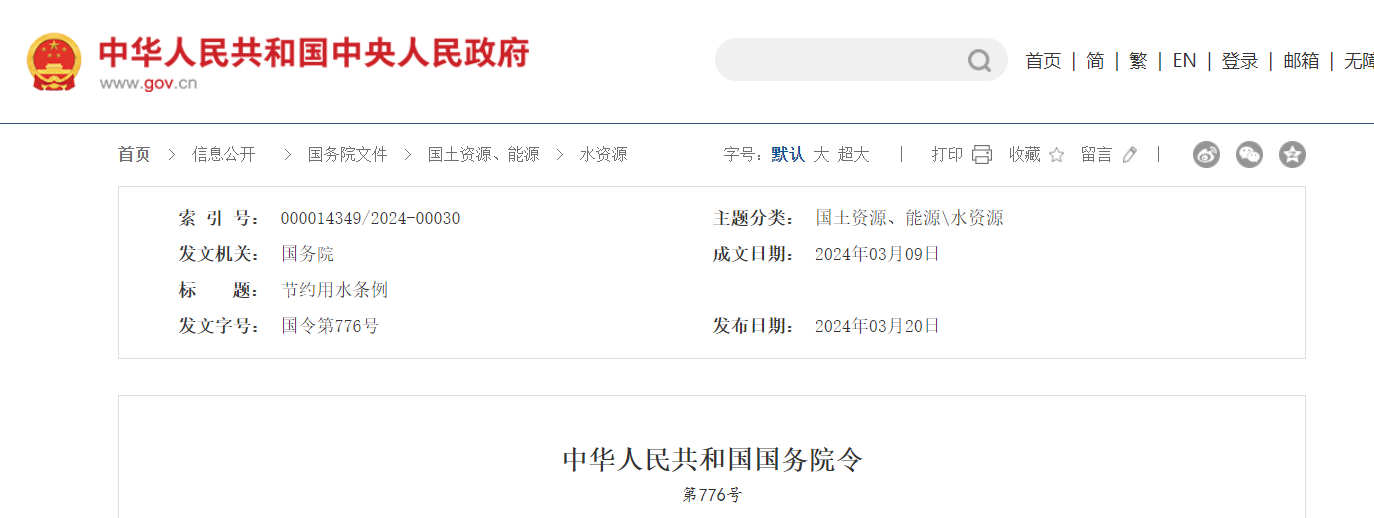The image size is (1374, 518).
Task: Go to 国务院文件 breadcrumb
Action: pyautogui.click(x=347, y=154)
